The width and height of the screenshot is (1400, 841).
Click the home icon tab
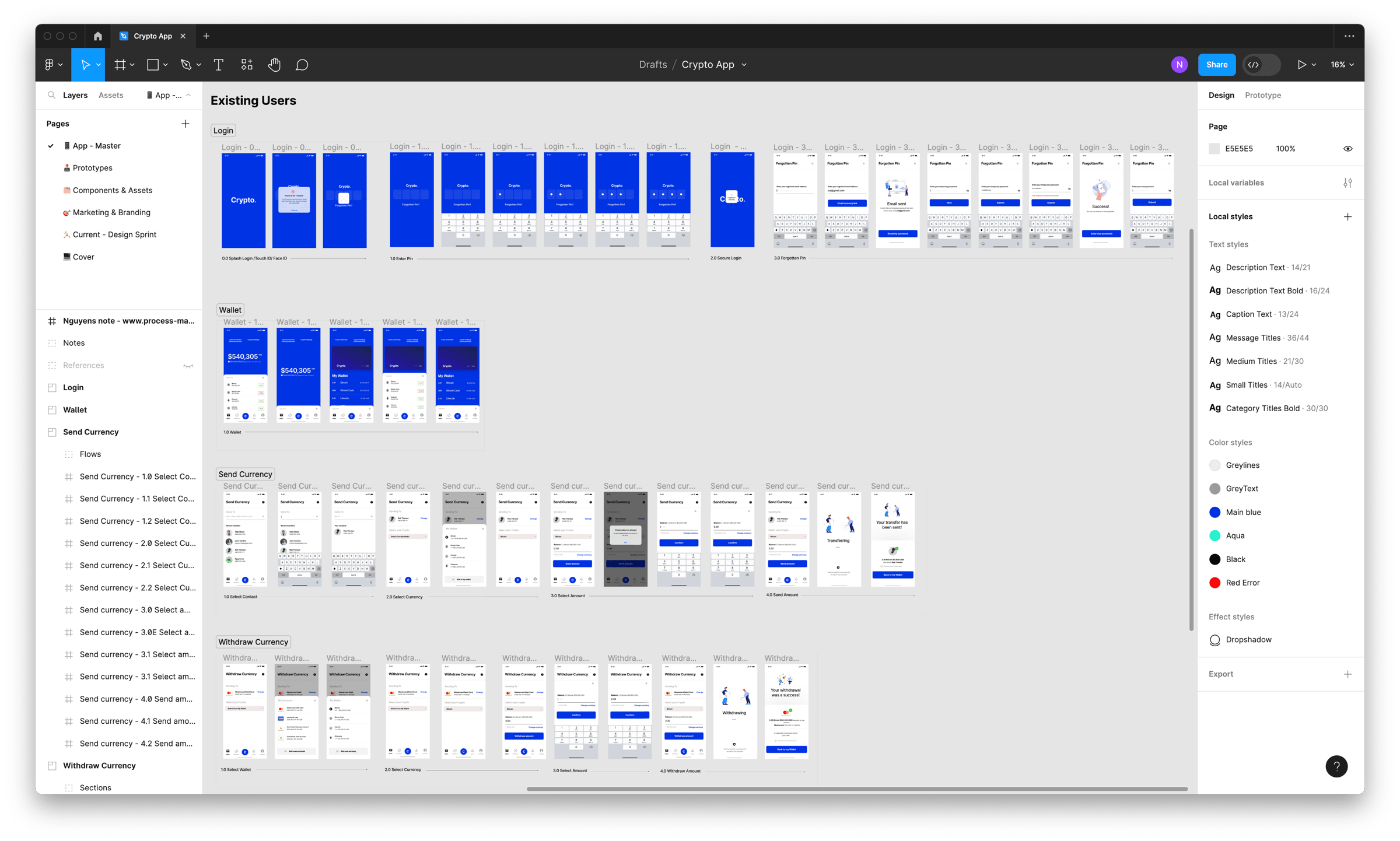click(x=97, y=36)
